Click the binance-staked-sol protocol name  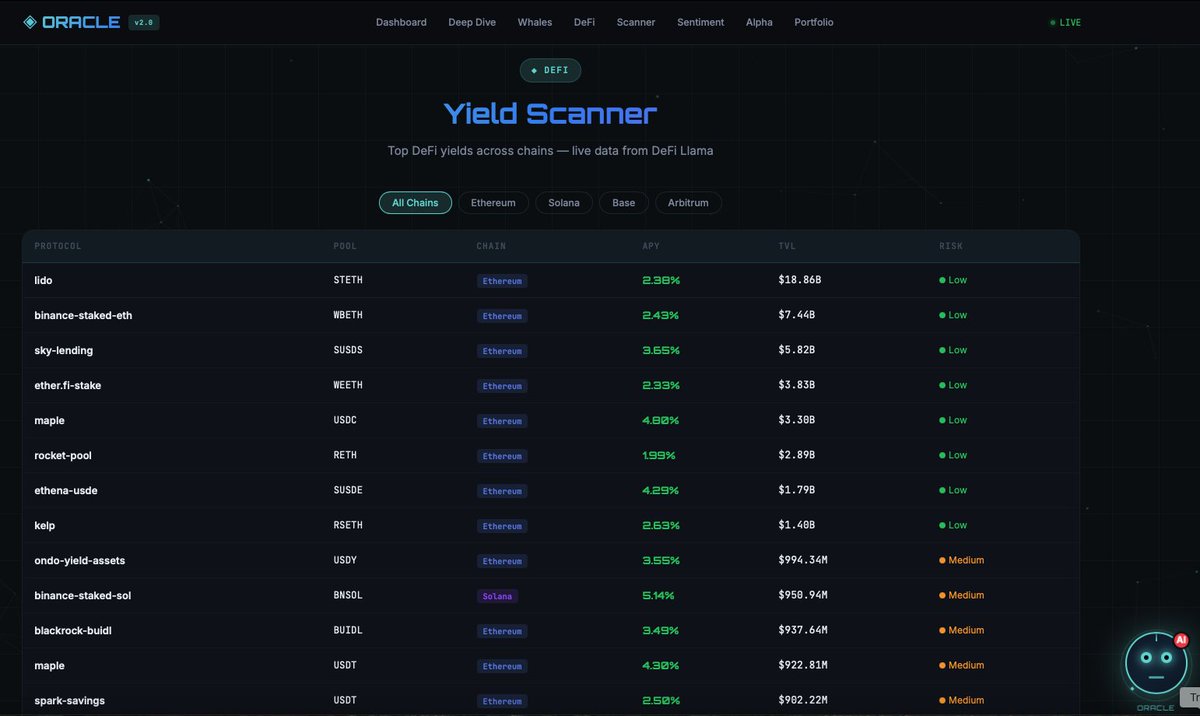point(83,595)
